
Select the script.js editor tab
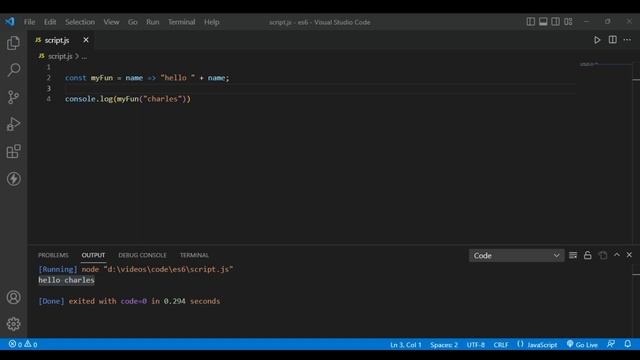[x=61, y=40]
